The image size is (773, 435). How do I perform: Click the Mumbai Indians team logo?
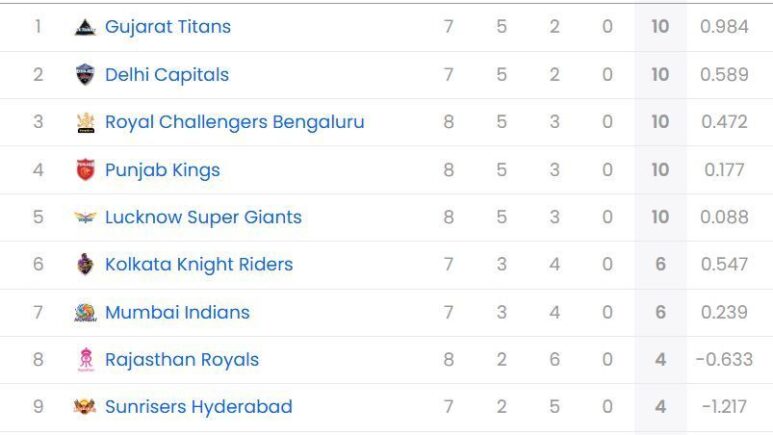point(86,312)
